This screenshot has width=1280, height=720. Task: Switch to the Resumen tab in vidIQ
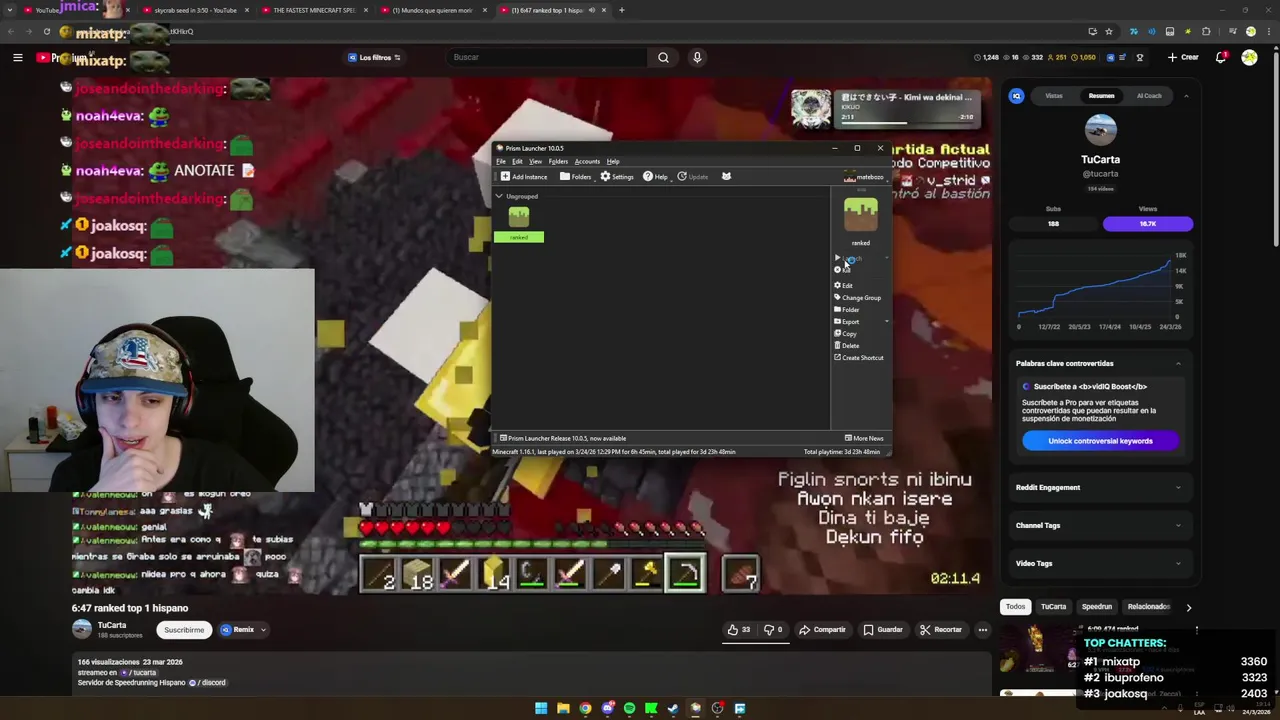[1101, 96]
